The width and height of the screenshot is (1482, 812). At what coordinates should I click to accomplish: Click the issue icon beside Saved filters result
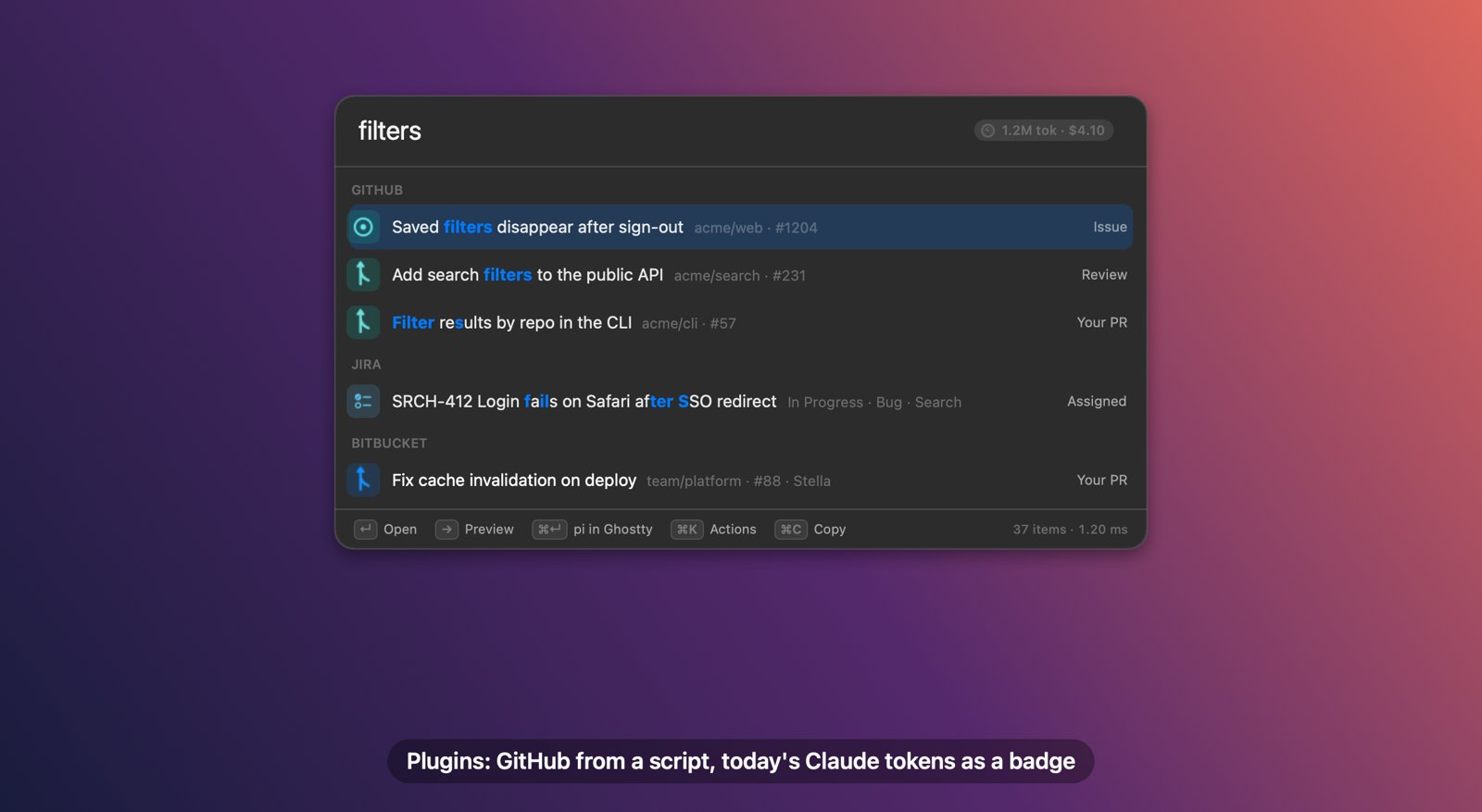point(363,227)
